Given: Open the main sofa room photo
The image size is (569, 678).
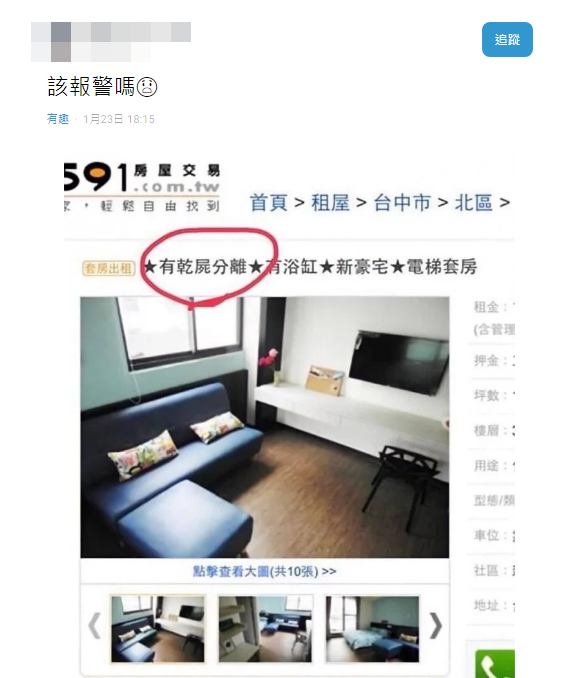Looking at the screenshot, I should point(265,427).
